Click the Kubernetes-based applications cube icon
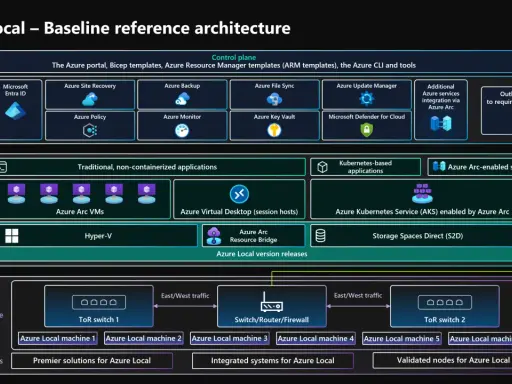This screenshot has width=512, height=384. coord(322,167)
